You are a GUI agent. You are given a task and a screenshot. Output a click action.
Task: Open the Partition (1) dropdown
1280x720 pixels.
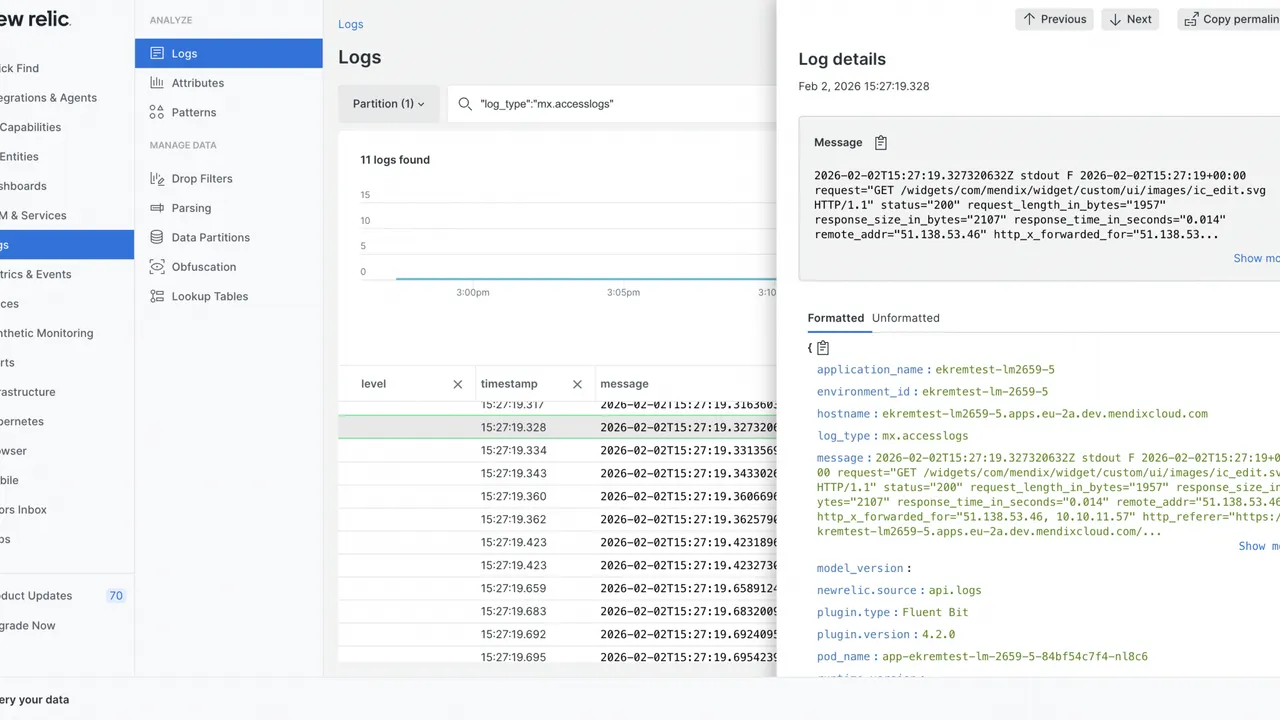pos(388,104)
